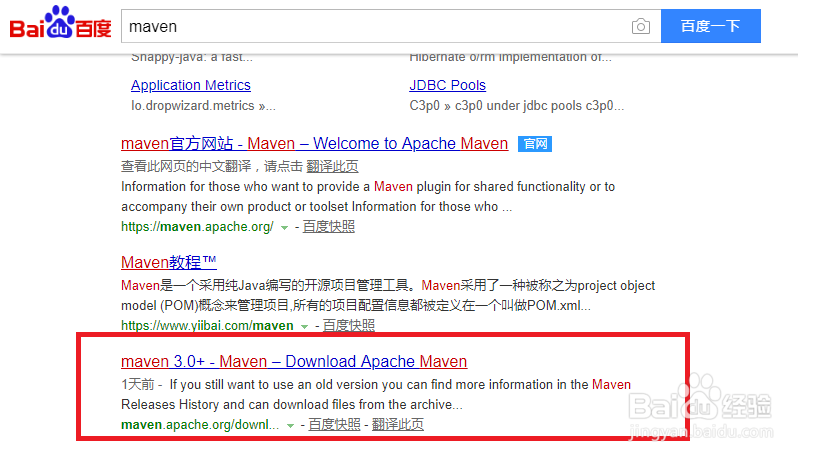Expand dropdown arrow next to maven.apache.org/downl...
This screenshot has width=819, height=460.
tap(290, 426)
